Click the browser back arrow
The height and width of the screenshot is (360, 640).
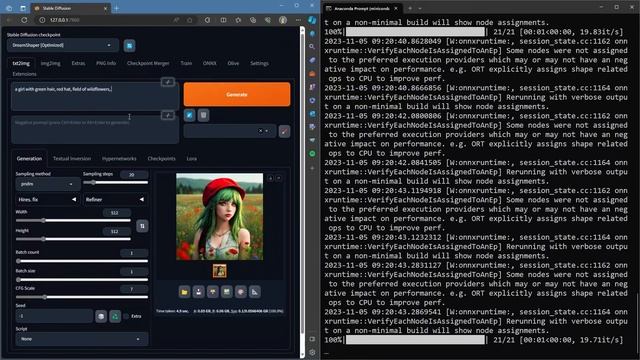9,20
